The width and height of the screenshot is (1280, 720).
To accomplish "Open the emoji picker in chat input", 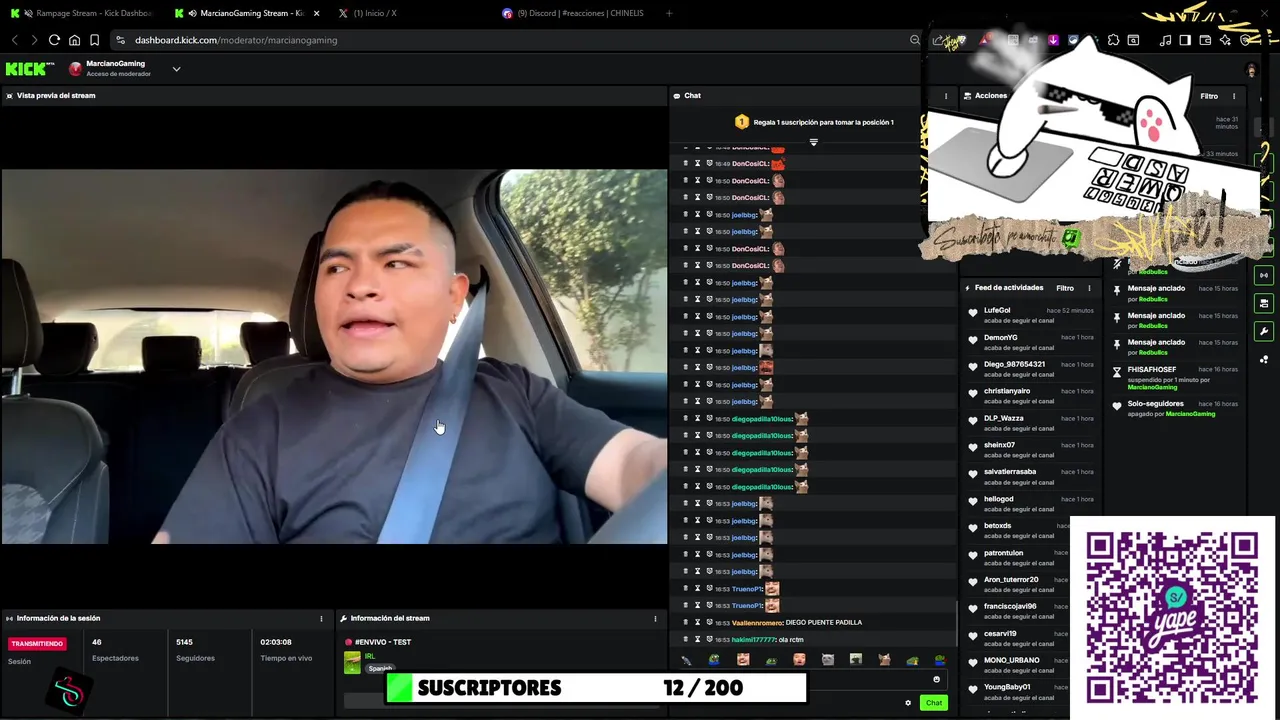I will [x=937, y=680].
